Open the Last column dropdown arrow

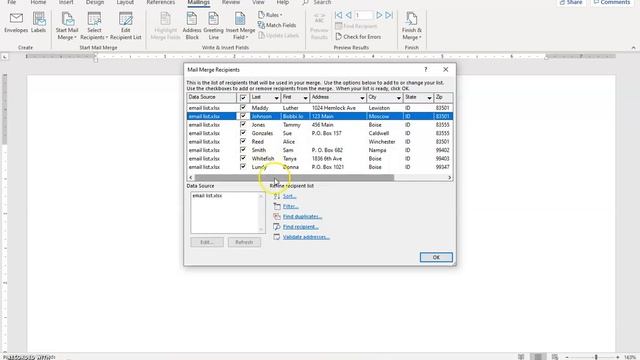coord(276,98)
